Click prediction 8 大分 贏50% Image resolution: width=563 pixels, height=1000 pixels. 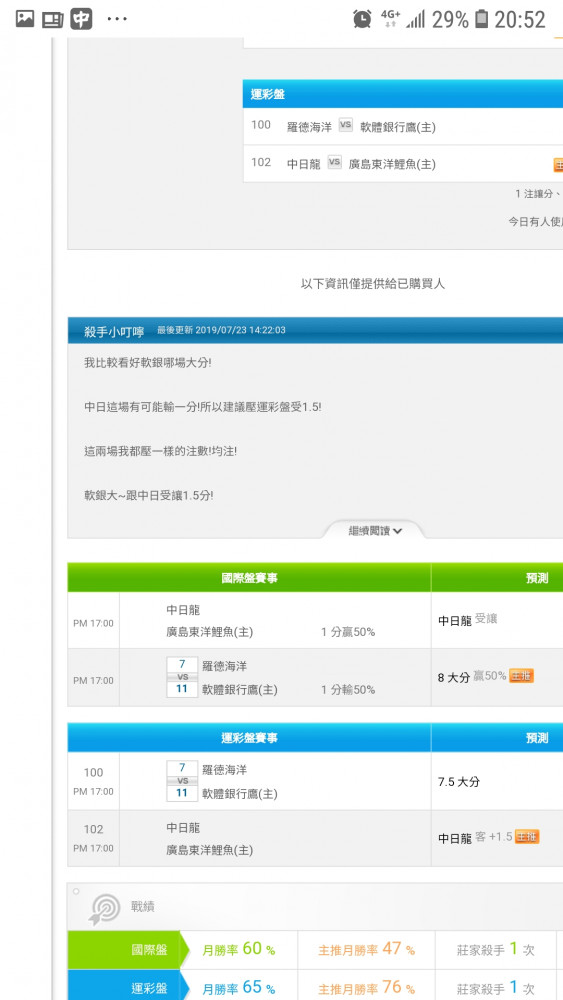pyautogui.click(x=472, y=677)
